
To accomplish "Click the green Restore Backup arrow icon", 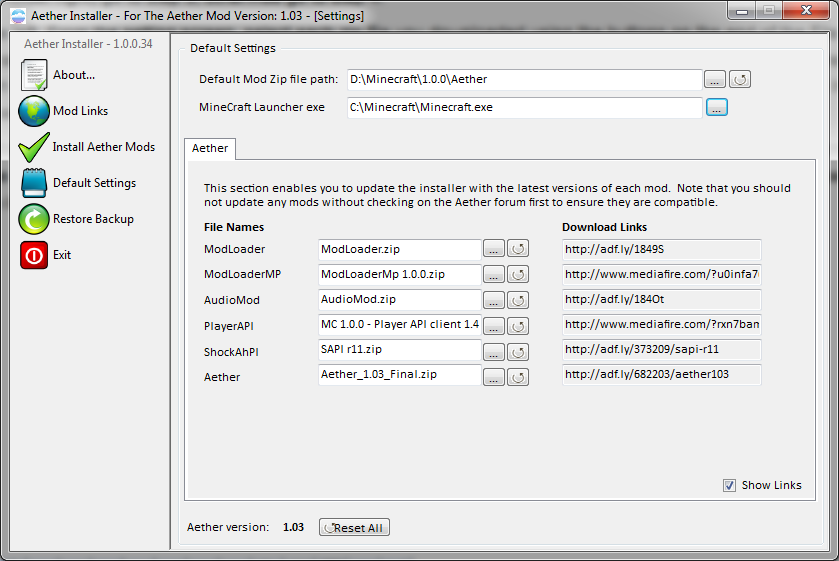I will (34, 219).
